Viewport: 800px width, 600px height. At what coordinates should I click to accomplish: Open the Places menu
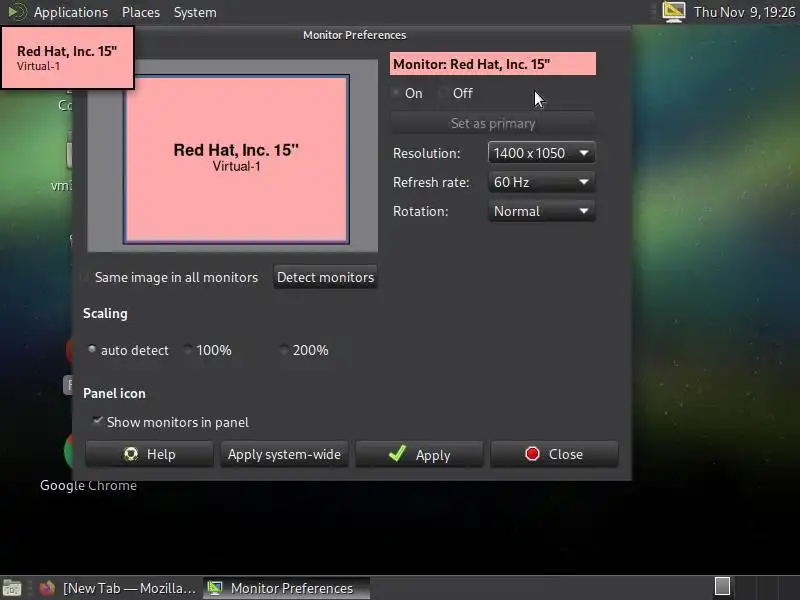pos(141,12)
